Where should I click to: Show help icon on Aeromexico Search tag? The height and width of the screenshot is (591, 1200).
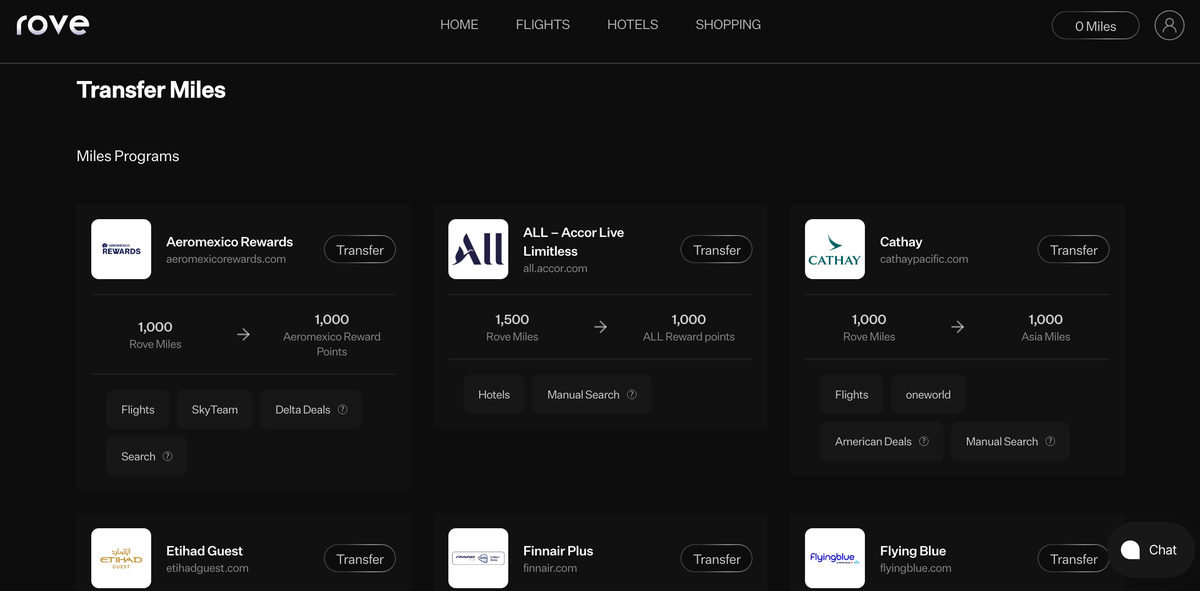click(x=168, y=456)
